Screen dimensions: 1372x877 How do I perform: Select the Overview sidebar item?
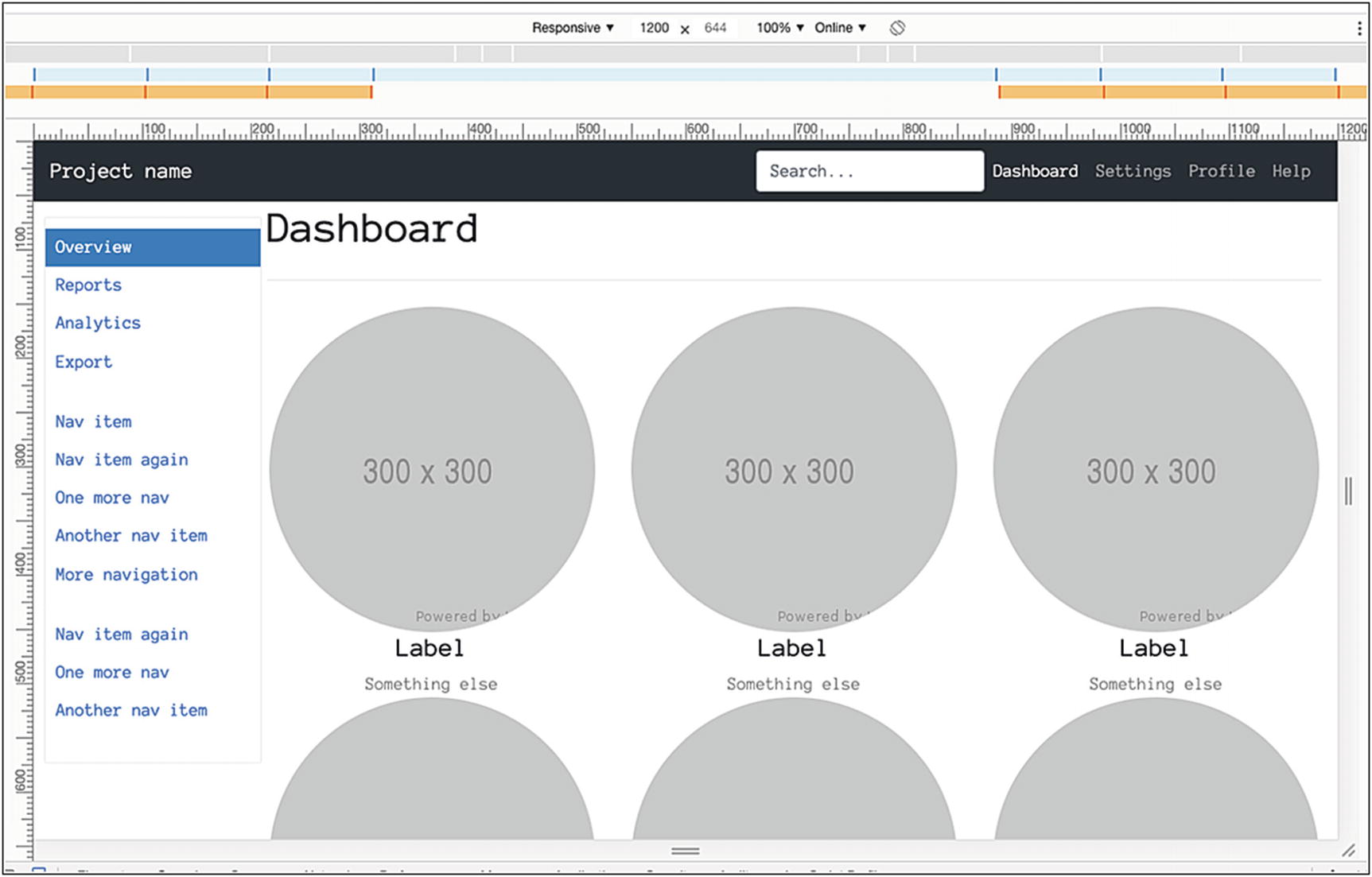[x=153, y=247]
